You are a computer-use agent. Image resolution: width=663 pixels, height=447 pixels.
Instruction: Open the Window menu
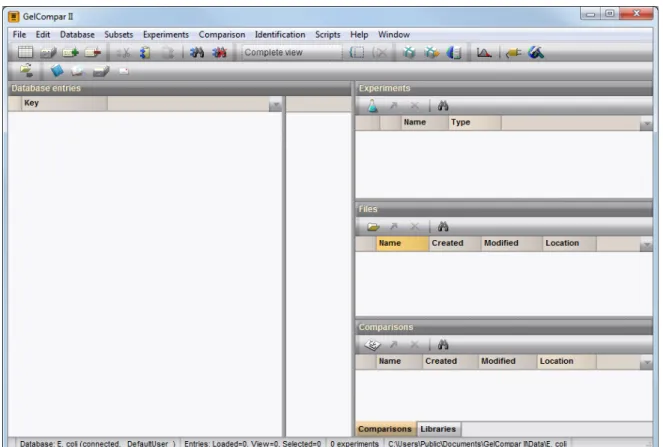[x=394, y=35]
